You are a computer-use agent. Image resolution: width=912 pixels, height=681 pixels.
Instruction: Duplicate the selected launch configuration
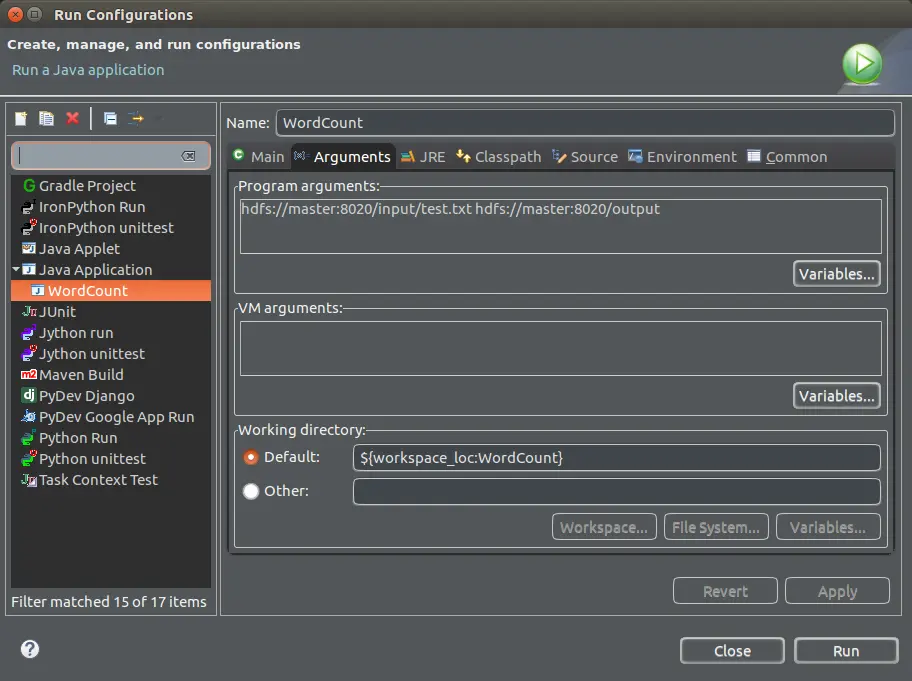pyautogui.click(x=47, y=119)
